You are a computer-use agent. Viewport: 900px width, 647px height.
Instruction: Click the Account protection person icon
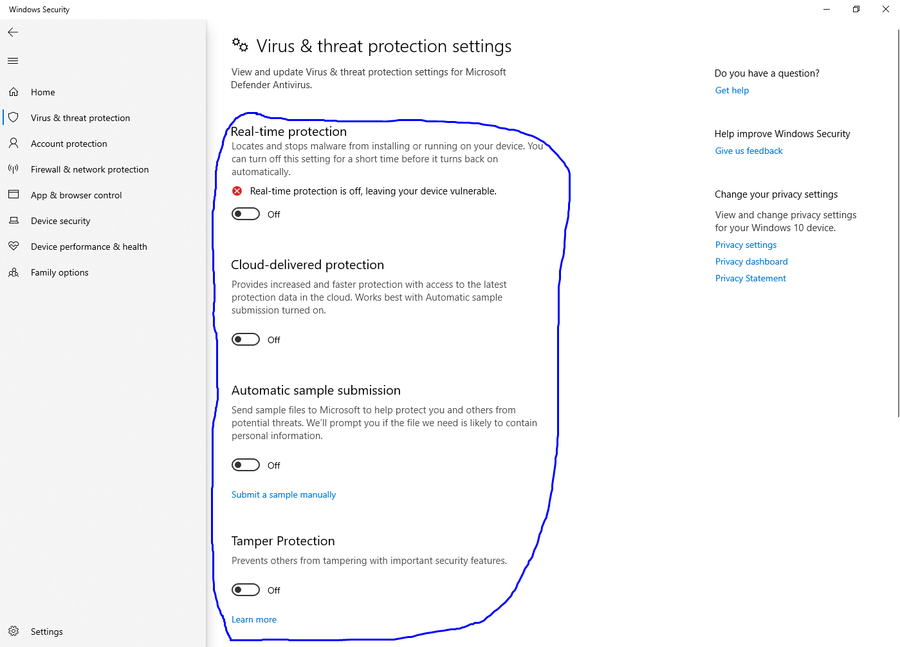coord(14,143)
